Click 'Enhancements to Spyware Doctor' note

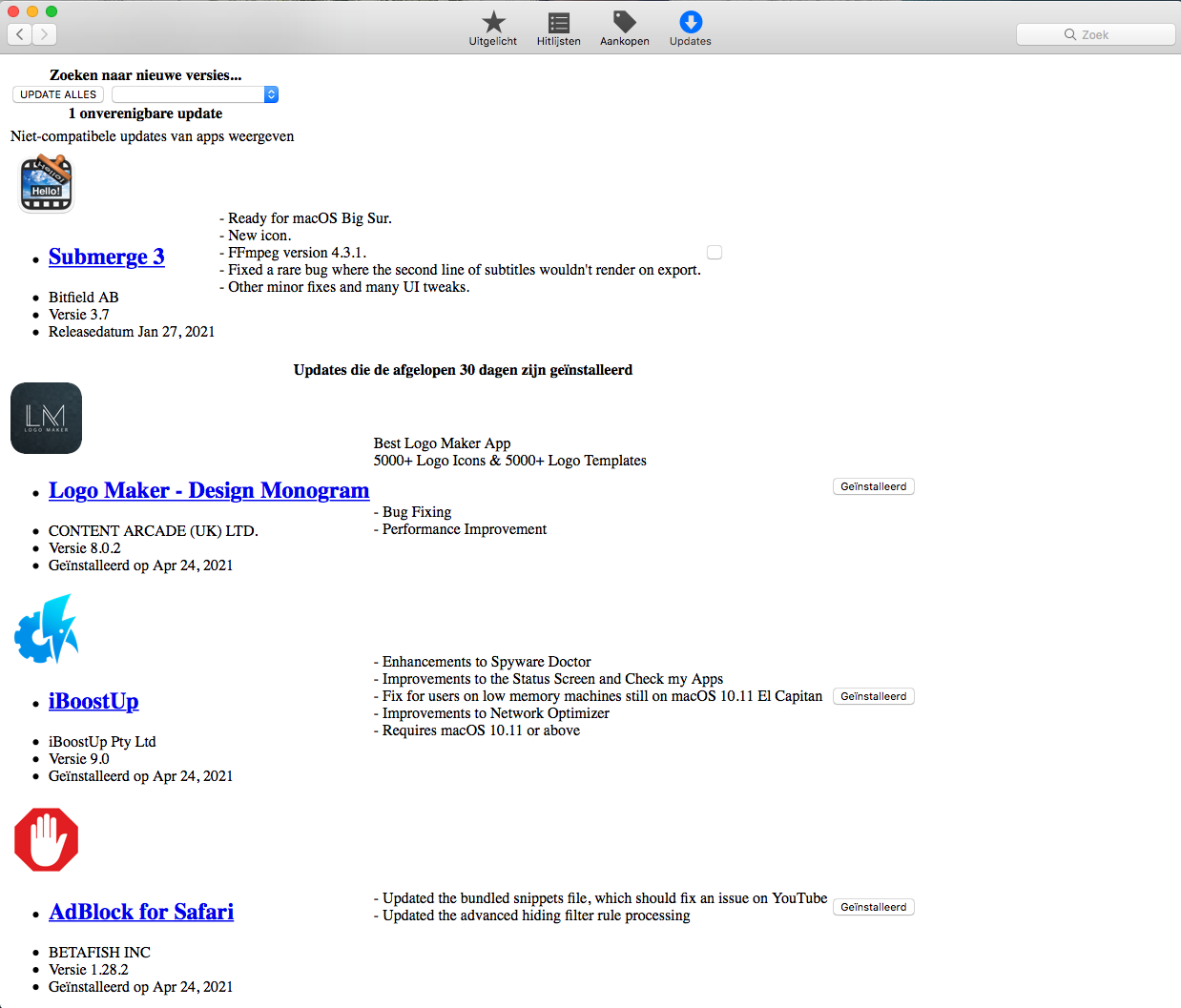point(483,662)
